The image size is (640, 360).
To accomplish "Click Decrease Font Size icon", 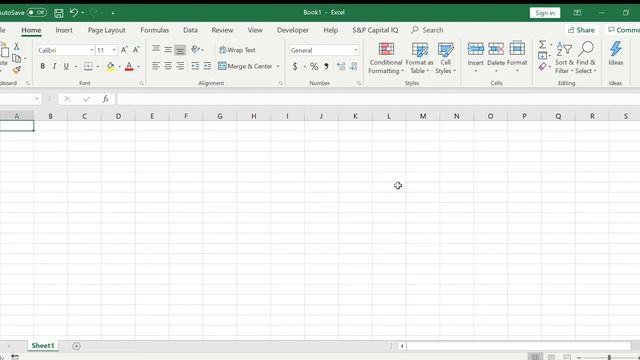I will [x=136, y=50].
